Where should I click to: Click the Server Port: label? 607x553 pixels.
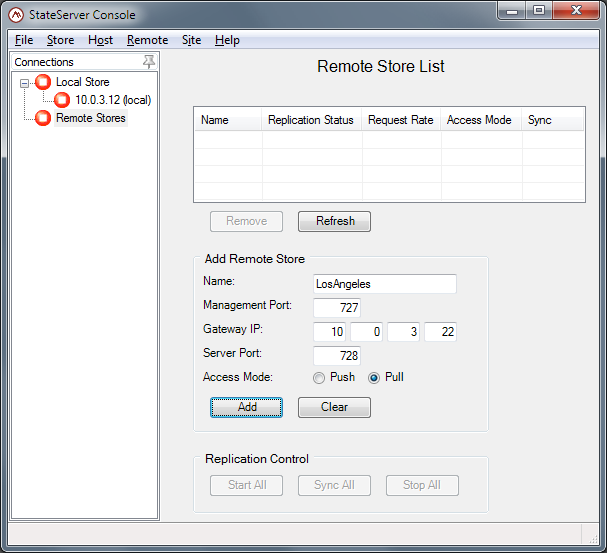232,353
